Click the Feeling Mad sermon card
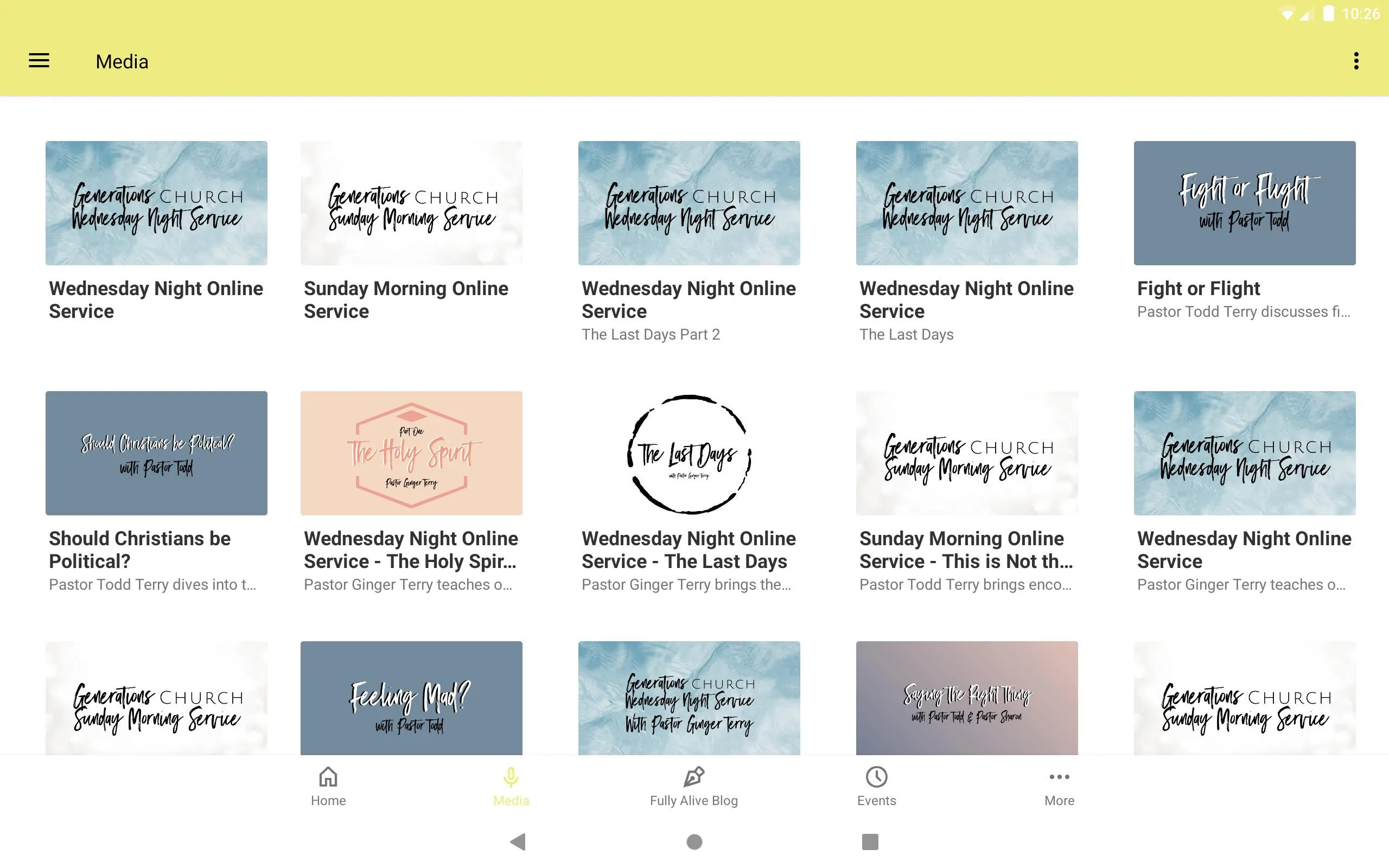 click(x=411, y=698)
